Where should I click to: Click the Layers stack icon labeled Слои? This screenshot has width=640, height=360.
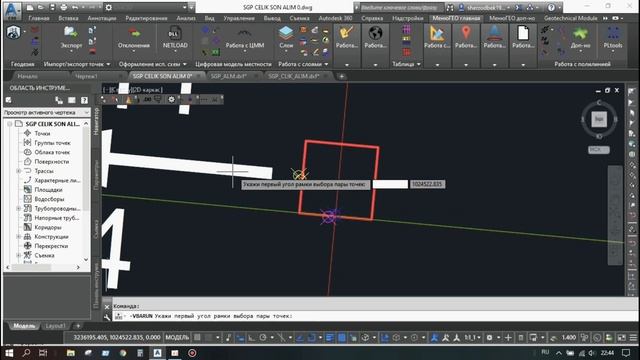pyautogui.click(x=286, y=33)
